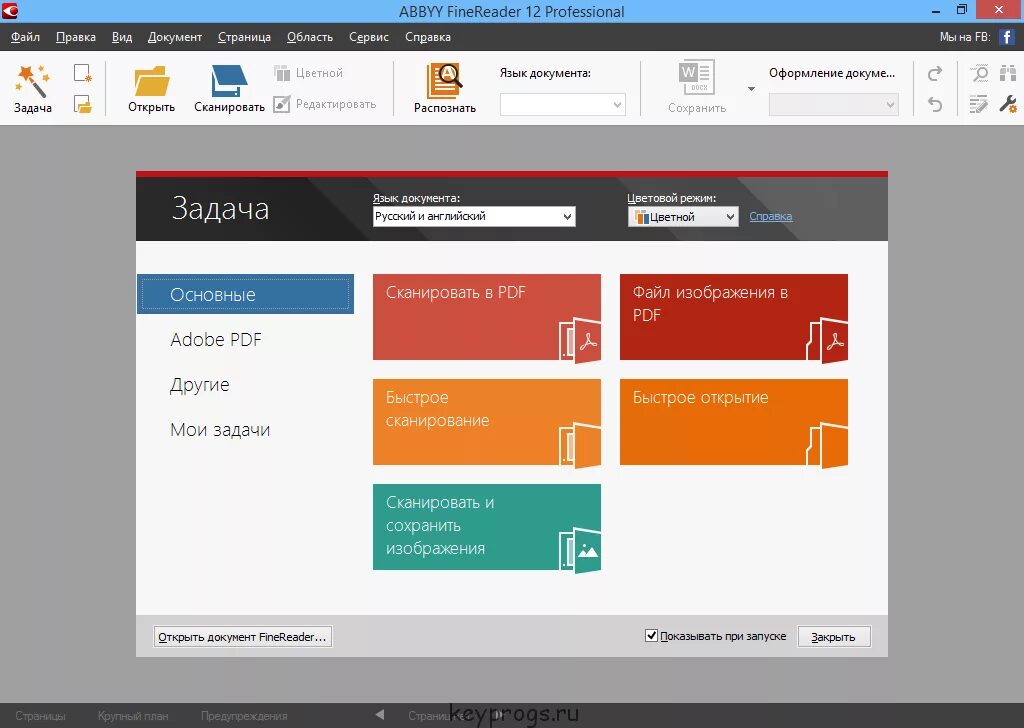The image size is (1024, 728).
Task: Open the Facebook page icon
Action: pos(1006,37)
